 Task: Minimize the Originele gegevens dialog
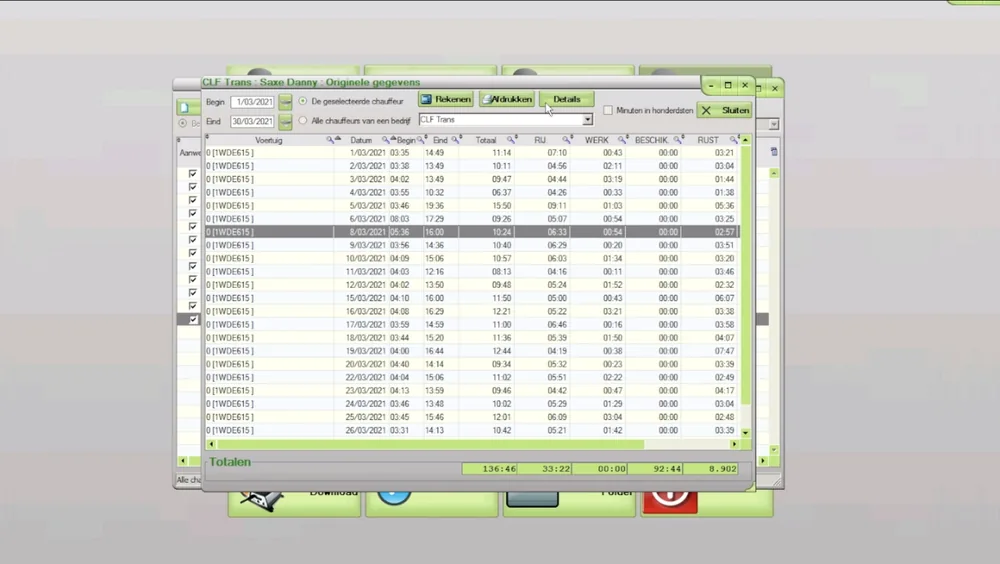(711, 85)
